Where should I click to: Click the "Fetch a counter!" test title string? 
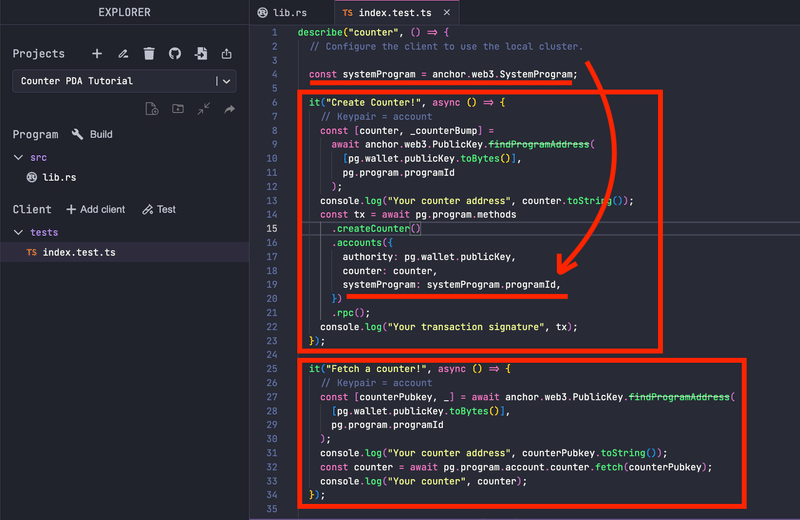coord(377,369)
